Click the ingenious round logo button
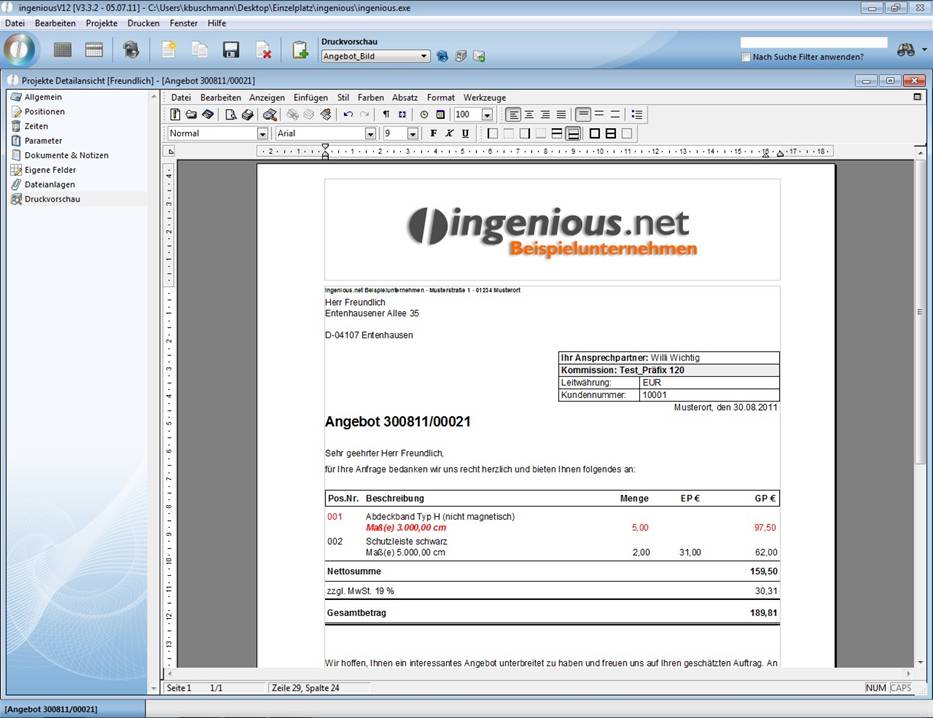The image size is (933, 718). tap(20, 49)
